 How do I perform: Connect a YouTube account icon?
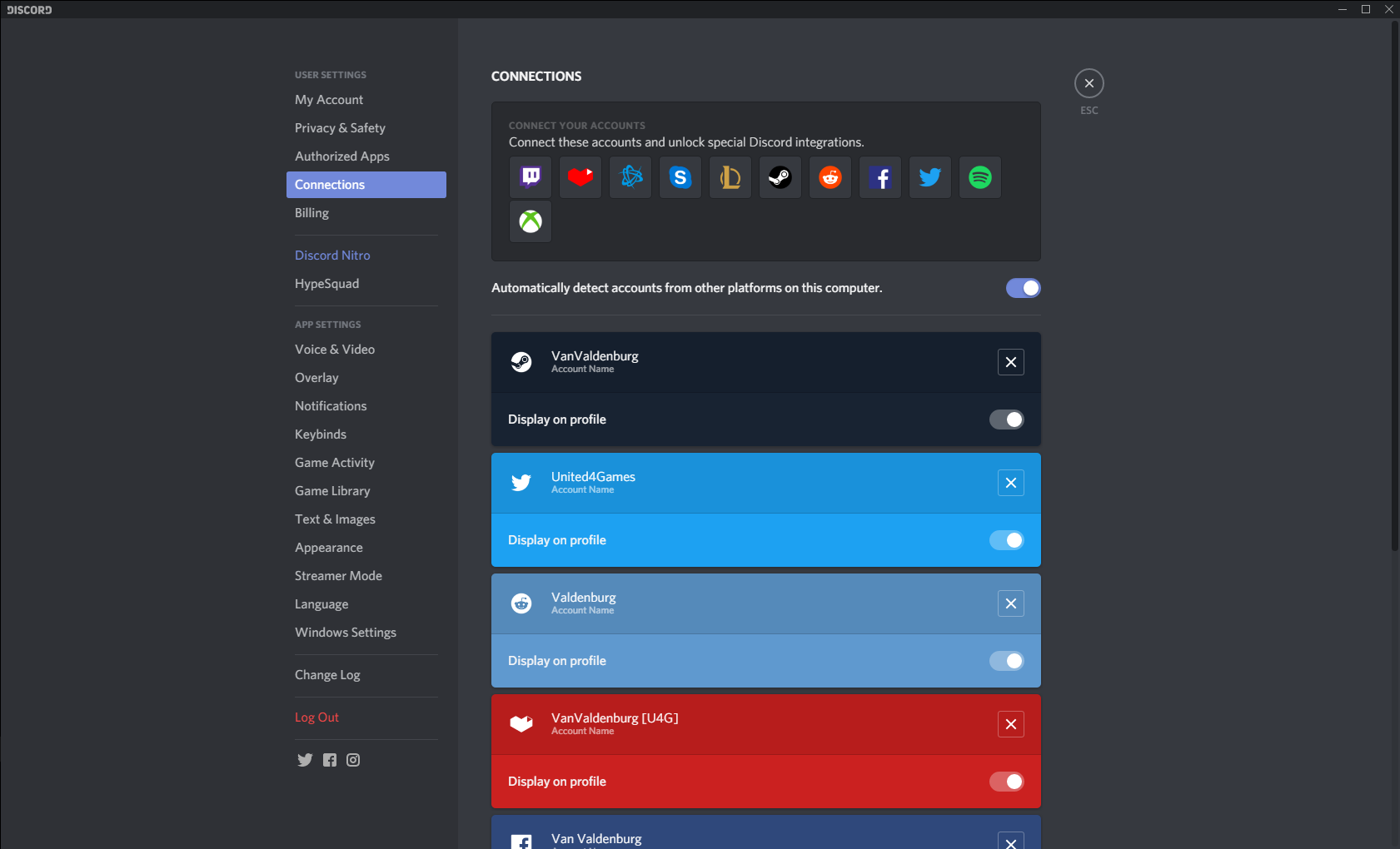point(580,177)
